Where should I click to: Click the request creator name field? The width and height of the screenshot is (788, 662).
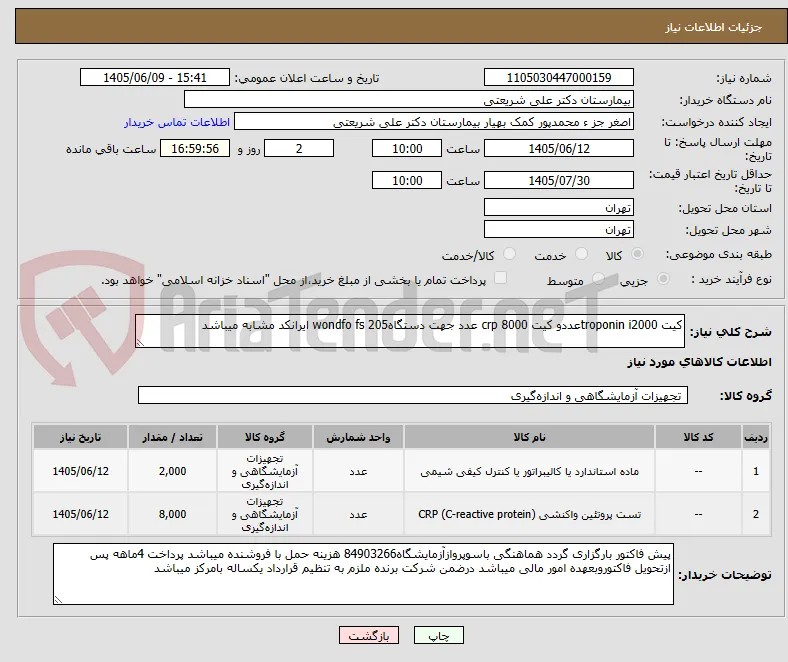[434, 122]
